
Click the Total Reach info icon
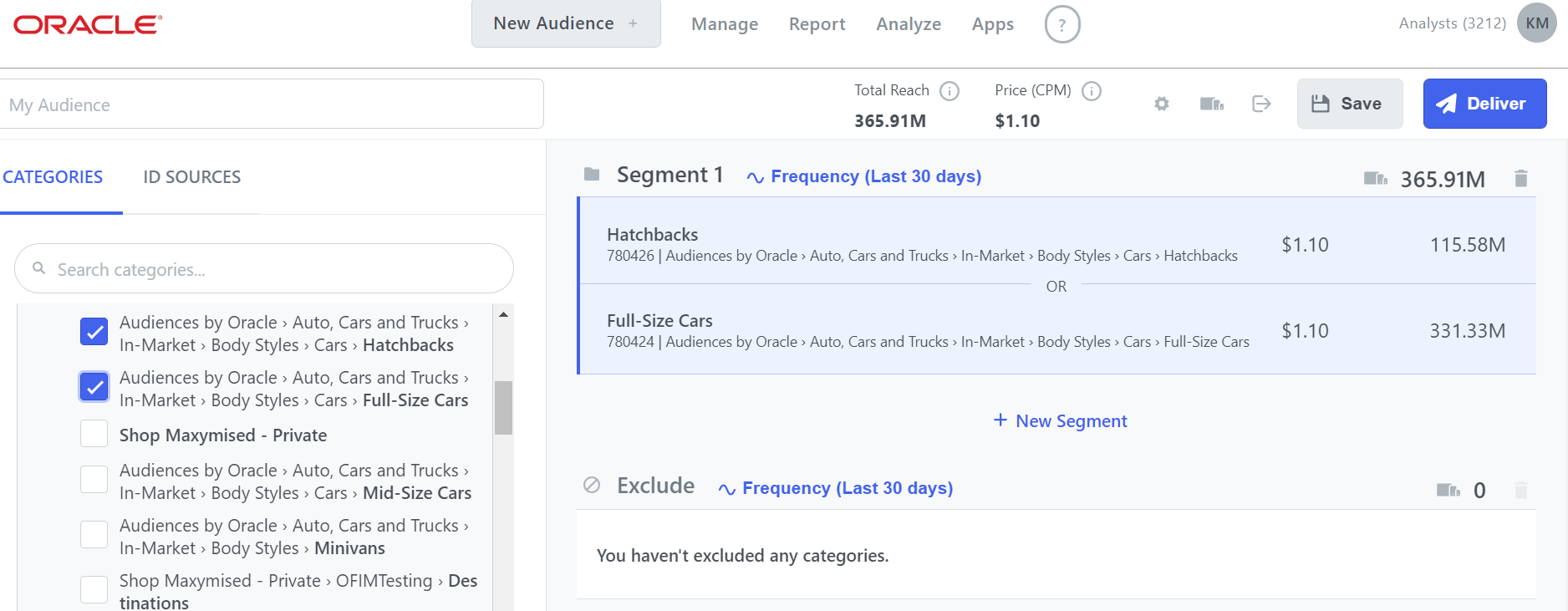pyautogui.click(x=949, y=90)
